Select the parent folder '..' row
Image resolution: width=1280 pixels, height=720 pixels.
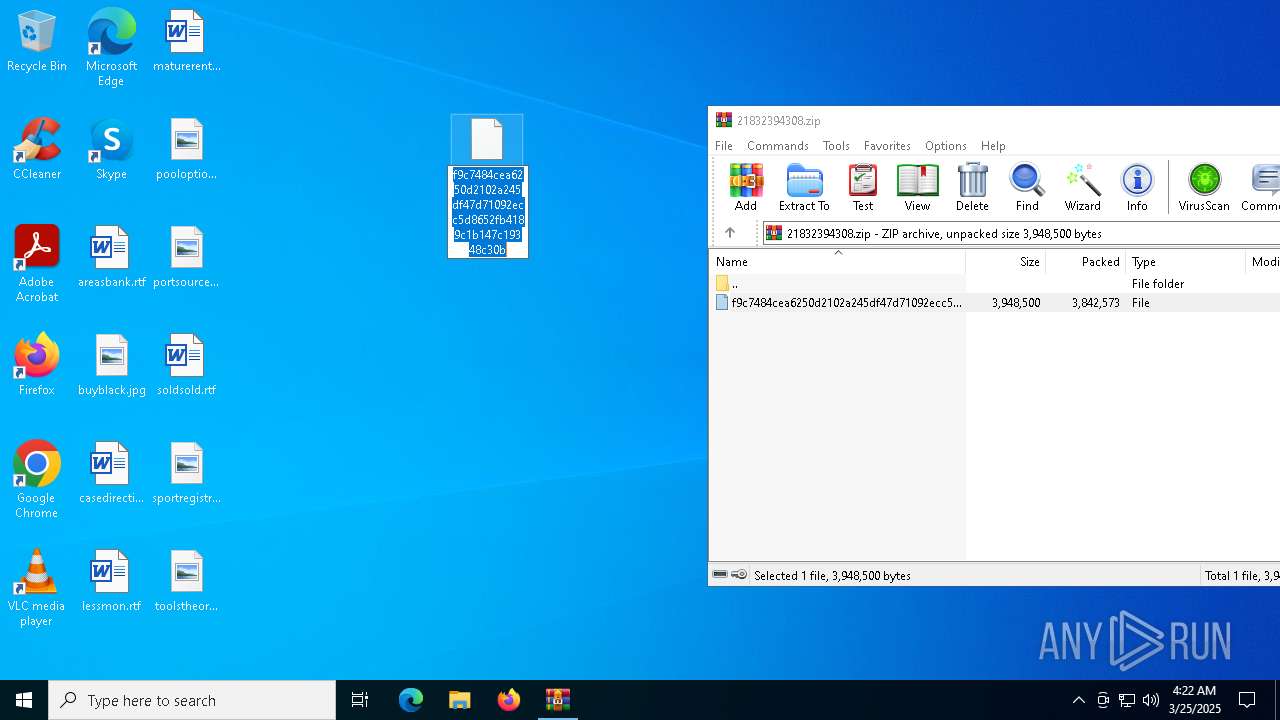pyautogui.click(x=995, y=284)
